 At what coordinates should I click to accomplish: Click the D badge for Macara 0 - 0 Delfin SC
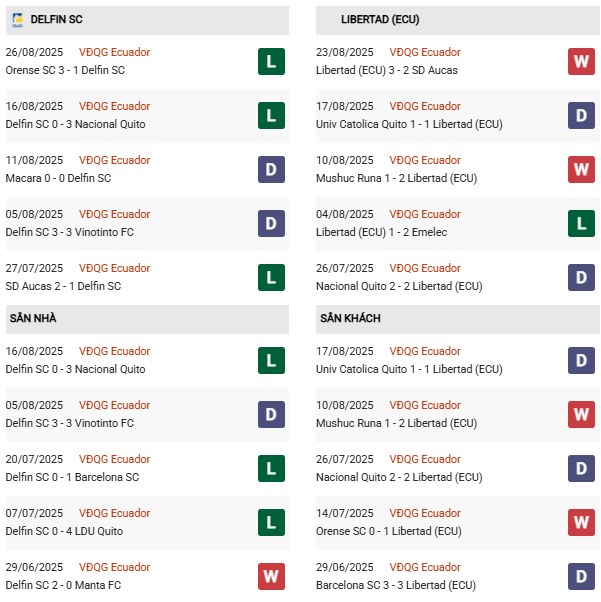(270, 170)
